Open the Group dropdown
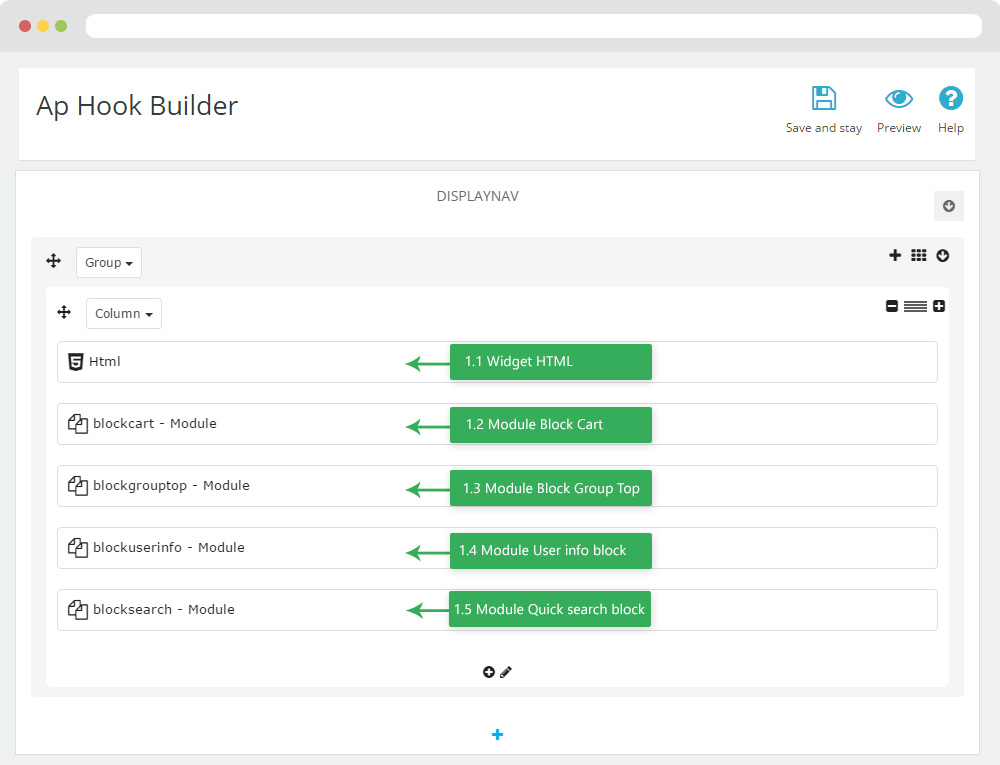 point(109,263)
